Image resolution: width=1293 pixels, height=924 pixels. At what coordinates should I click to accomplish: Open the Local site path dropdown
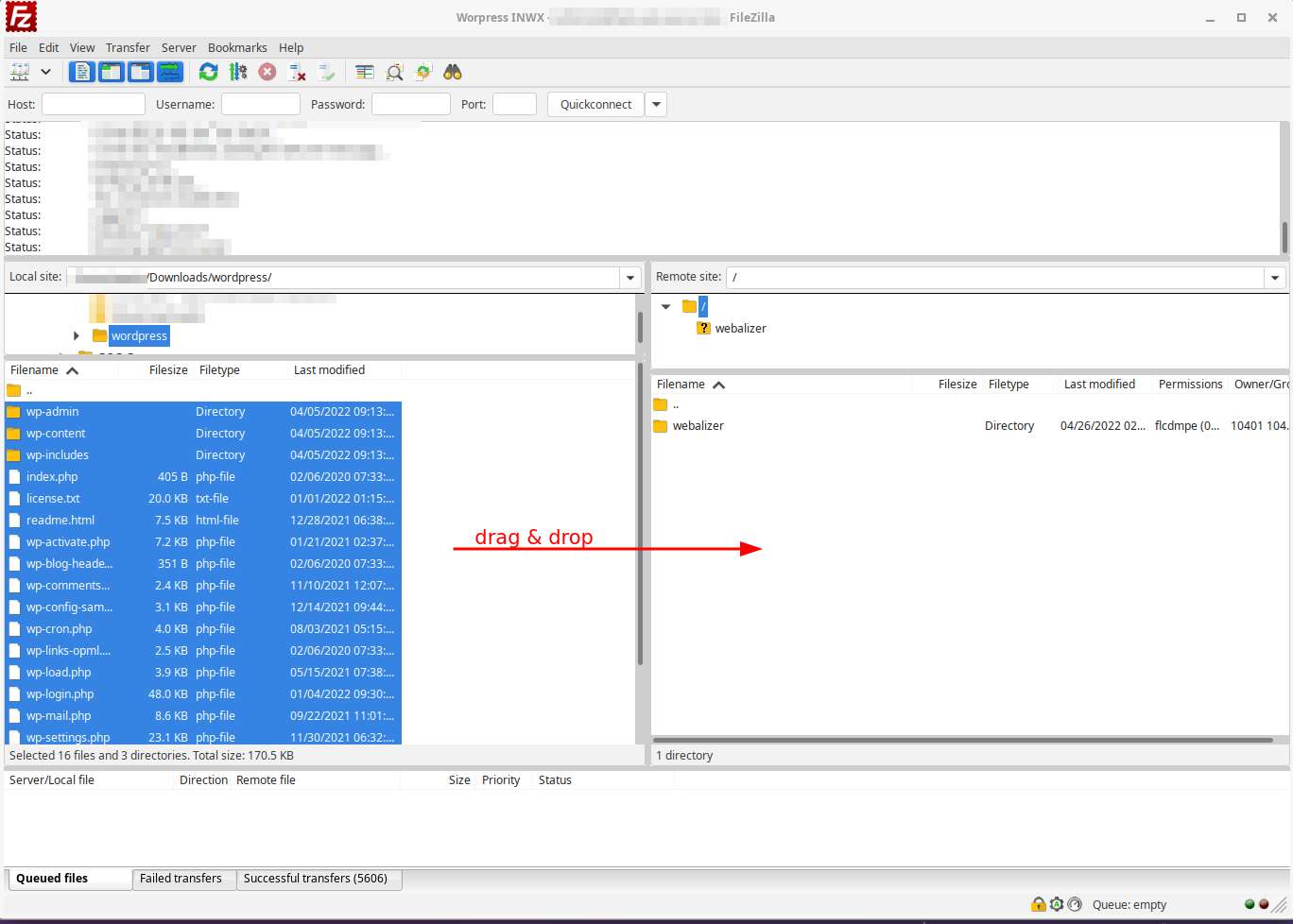630,278
